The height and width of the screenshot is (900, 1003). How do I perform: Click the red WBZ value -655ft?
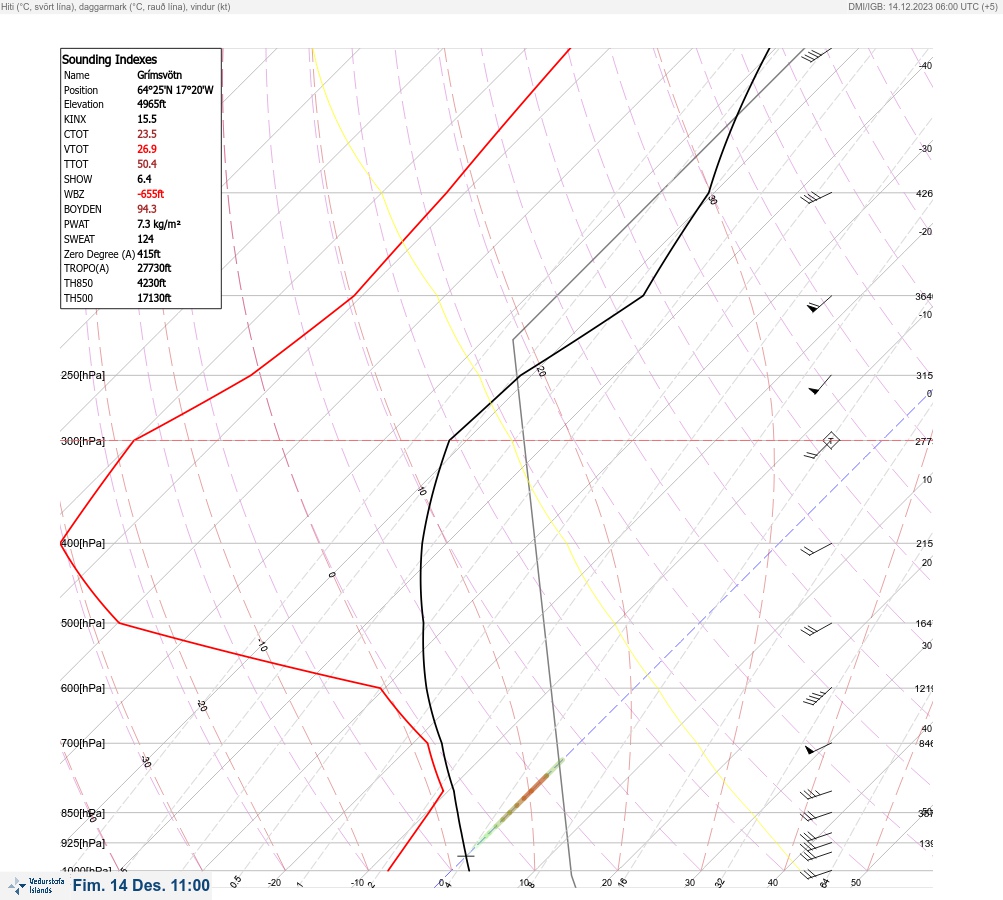tap(150, 194)
